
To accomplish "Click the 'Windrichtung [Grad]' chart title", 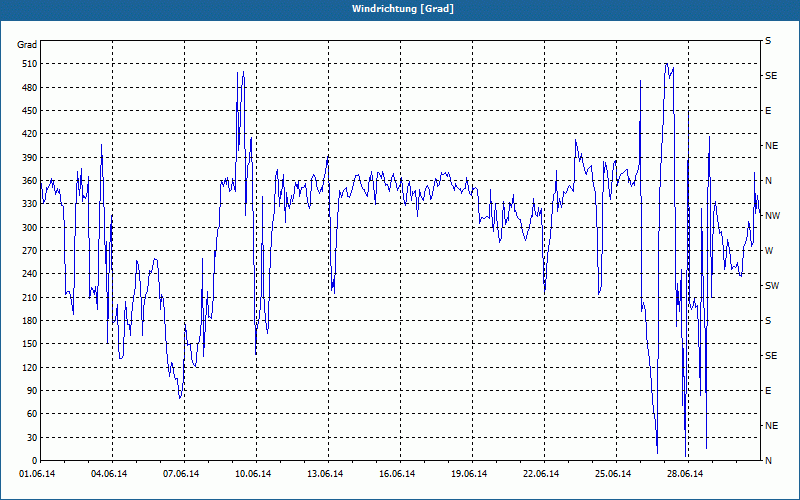I will coord(403,9).
